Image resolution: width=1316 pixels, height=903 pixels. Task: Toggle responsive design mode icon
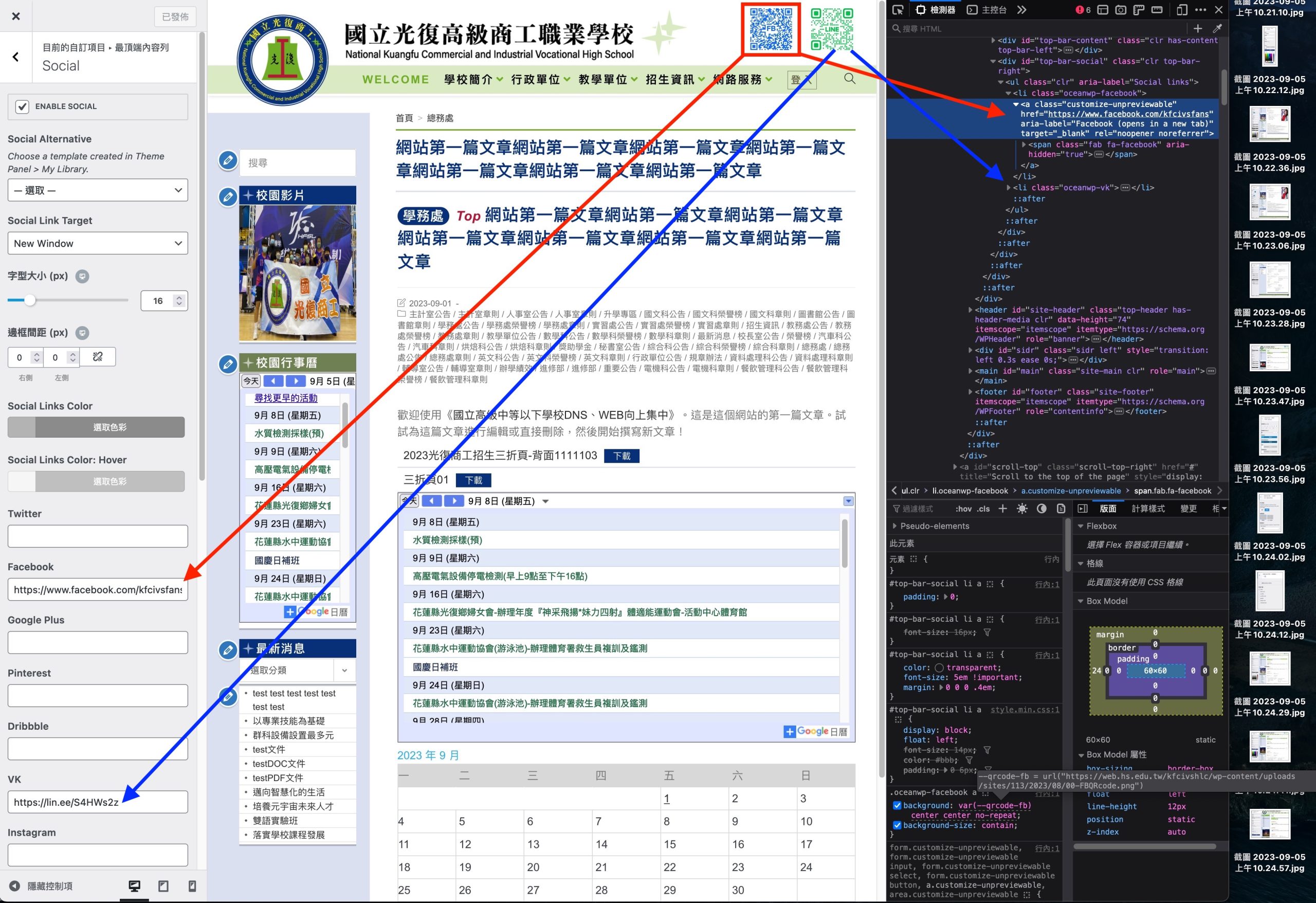coord(1181,10)
